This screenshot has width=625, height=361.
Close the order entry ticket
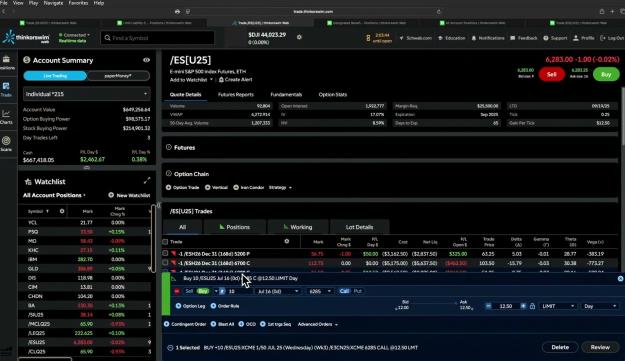[x=620, y=279]
